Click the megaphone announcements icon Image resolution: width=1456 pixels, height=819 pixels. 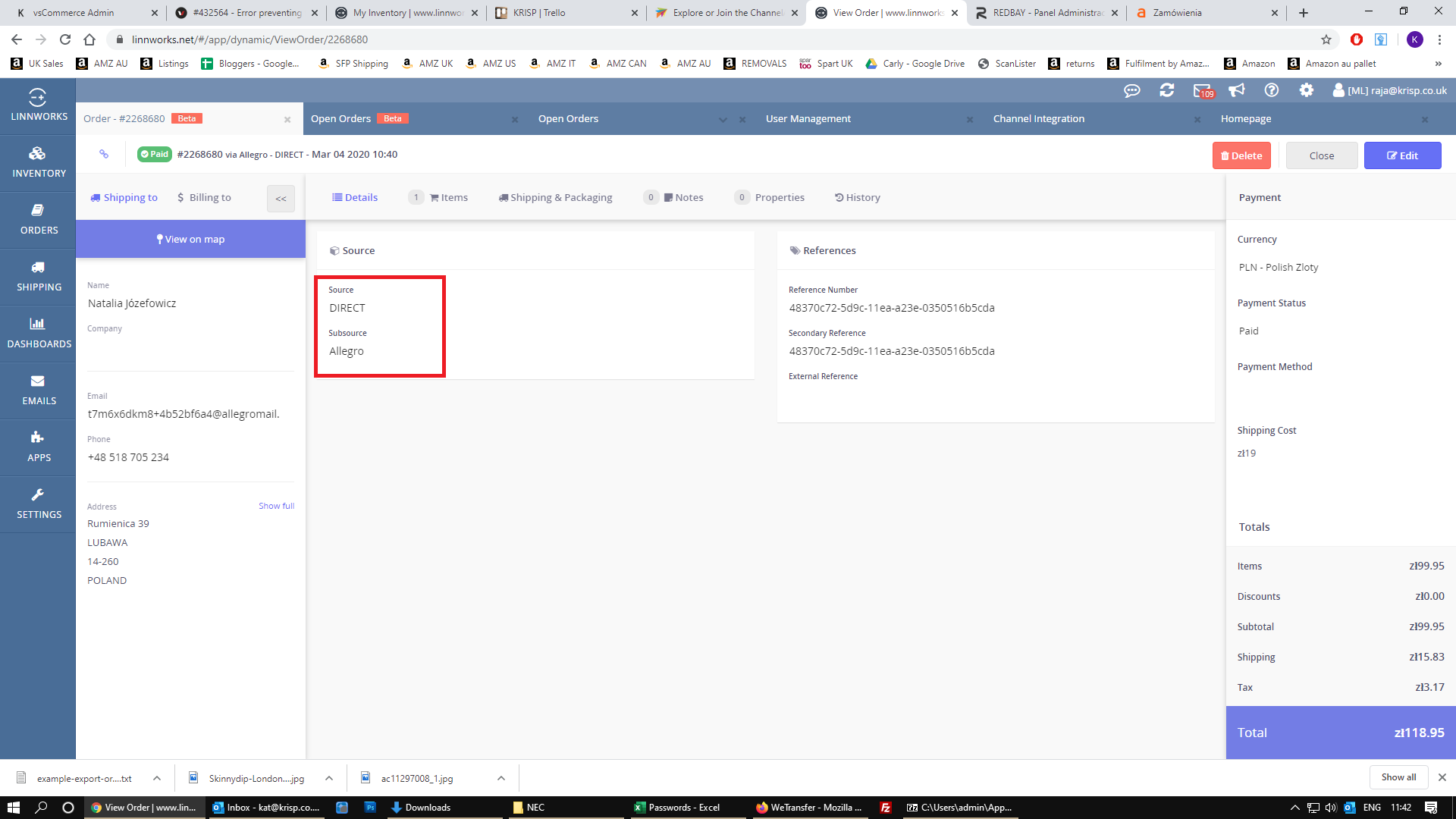1237,91
